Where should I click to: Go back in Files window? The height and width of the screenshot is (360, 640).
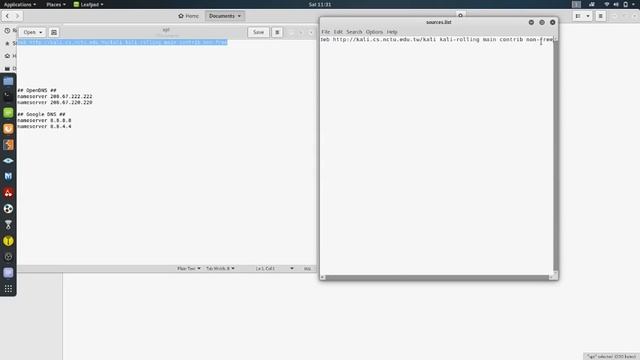click(x=7, y=16)
